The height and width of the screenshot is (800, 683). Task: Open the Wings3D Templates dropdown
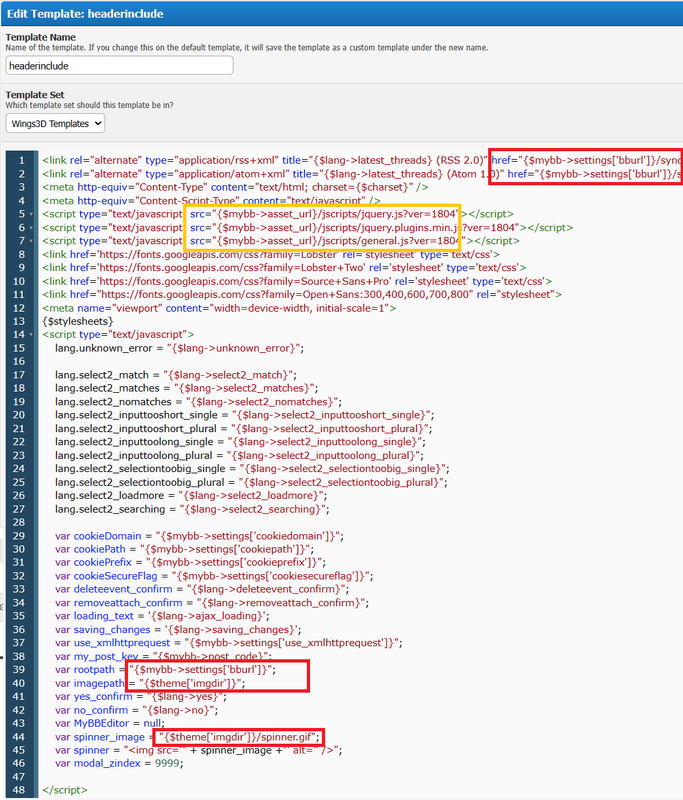point(56,123)
